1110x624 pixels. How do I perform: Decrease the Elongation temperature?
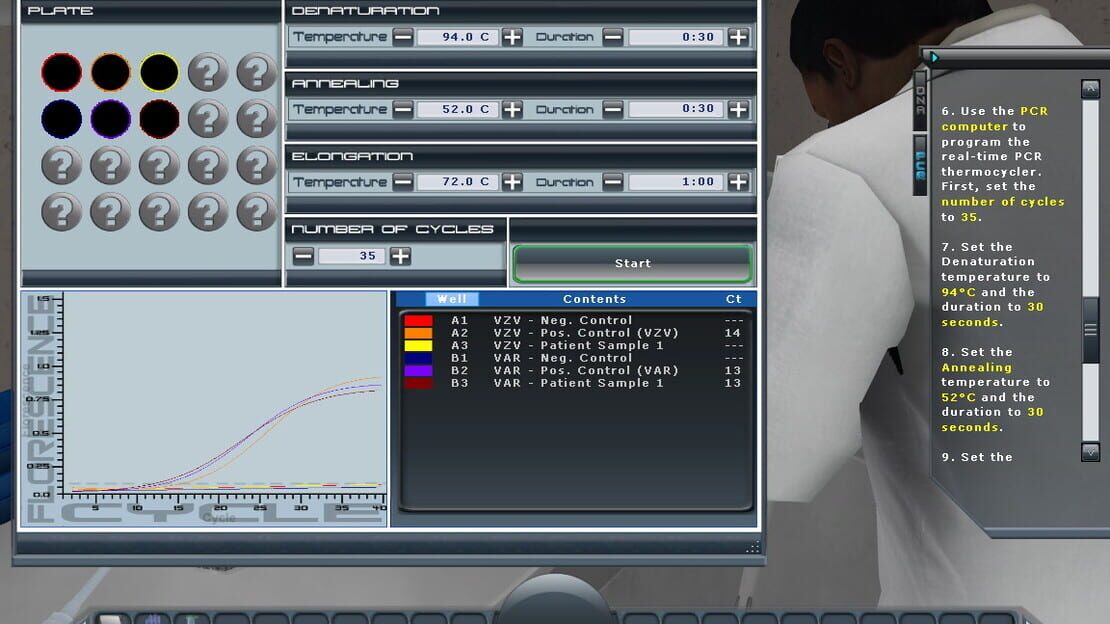(x=403, y=182)
